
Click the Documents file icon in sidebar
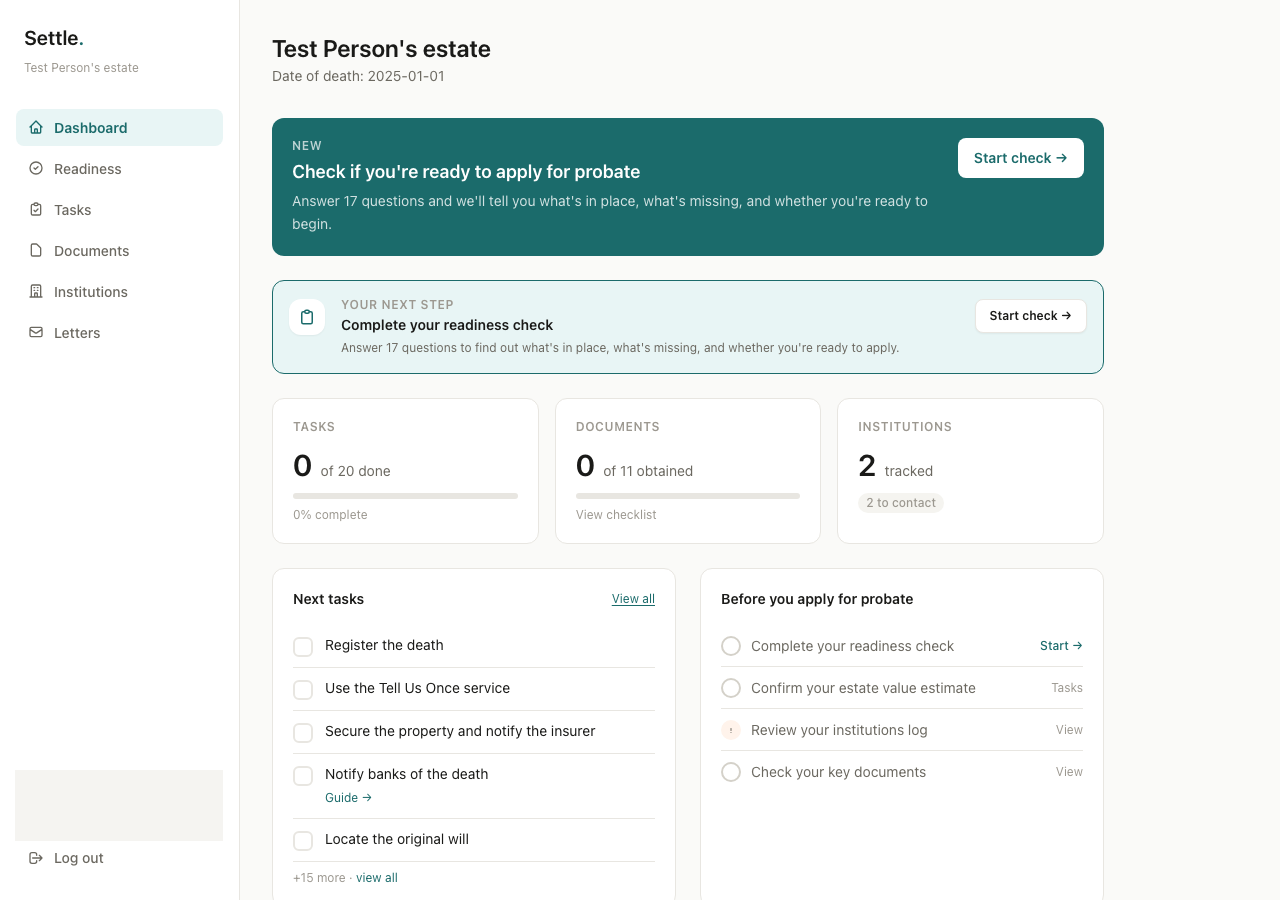(x=36, y=250)
